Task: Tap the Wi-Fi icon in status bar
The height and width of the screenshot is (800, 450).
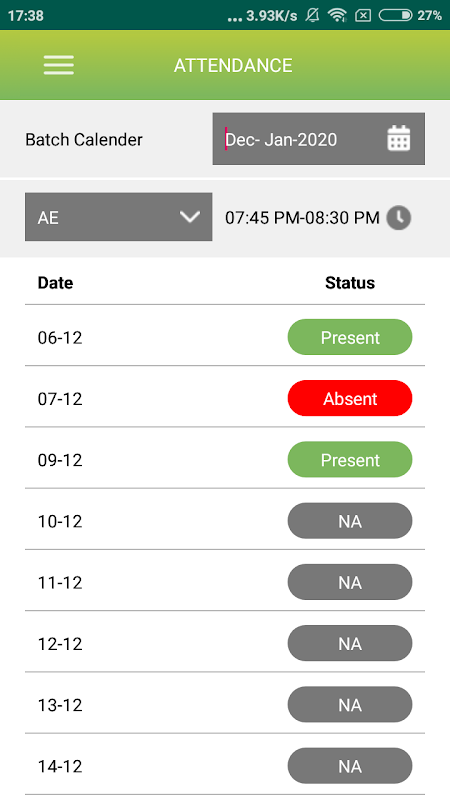Action: click(337, 15)
